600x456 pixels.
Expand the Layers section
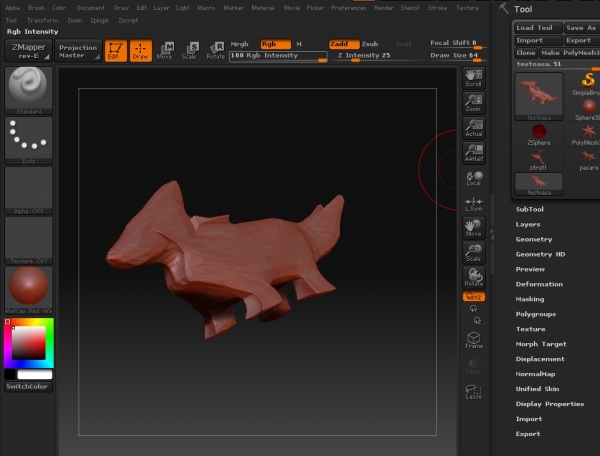click(528, 224)
